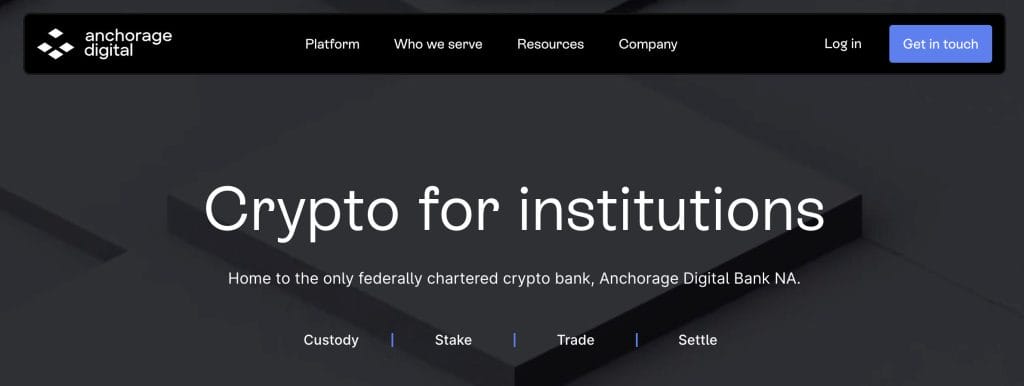Click the blue divider between Trade and Settle
This screenshot has height=386, width=1024.
click(x=637, y=340)
